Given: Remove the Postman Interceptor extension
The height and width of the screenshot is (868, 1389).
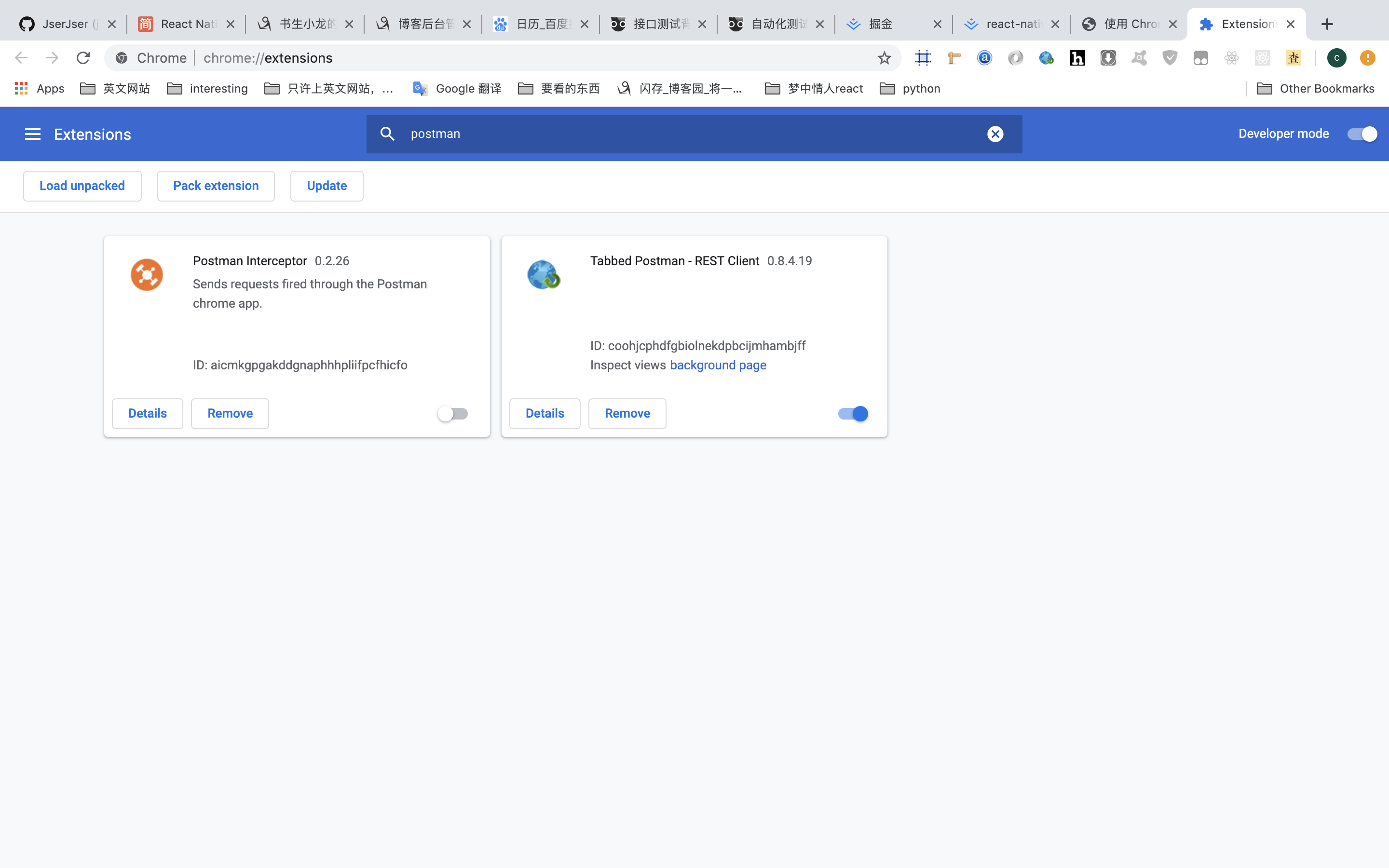Looking at the screenshot, I should [230, 413].
